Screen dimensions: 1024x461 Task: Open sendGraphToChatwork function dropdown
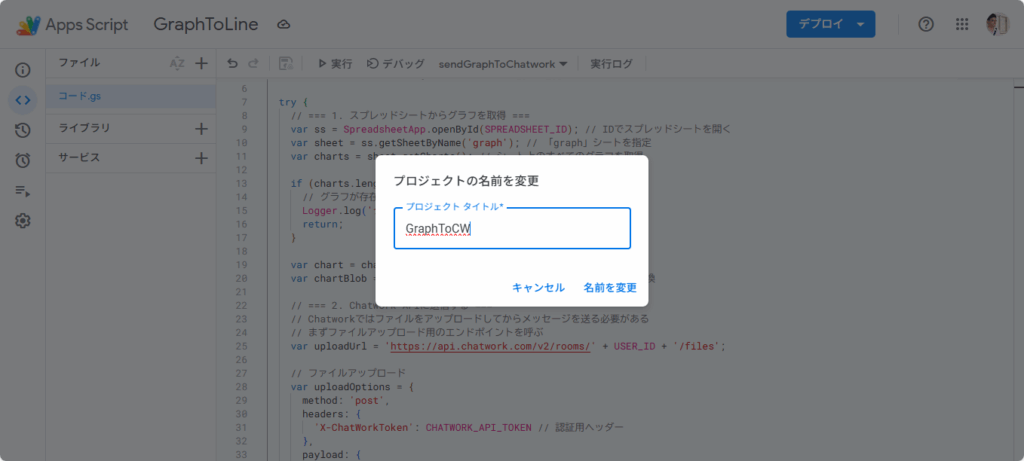[x=503, y=64]
